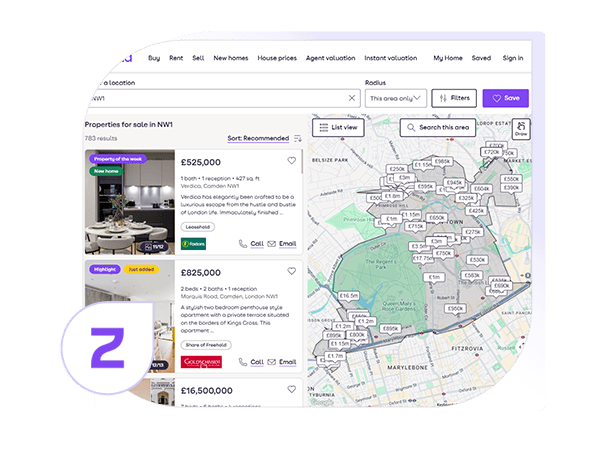The width and height of the screenshot is (600, 450).
Task: Favourite the £525,000 property
Action: 292,161
